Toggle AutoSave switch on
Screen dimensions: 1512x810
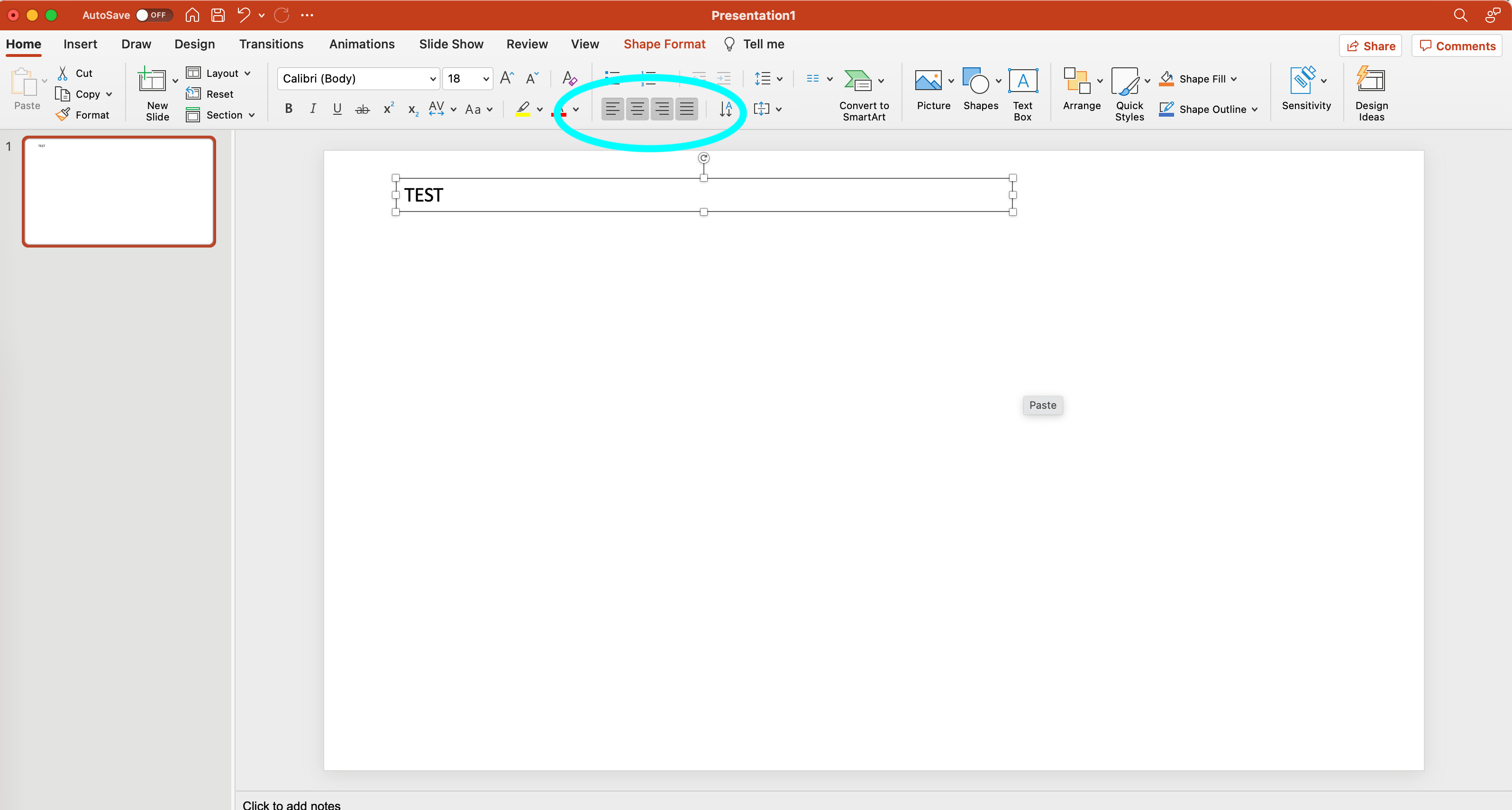click(153, 15)
